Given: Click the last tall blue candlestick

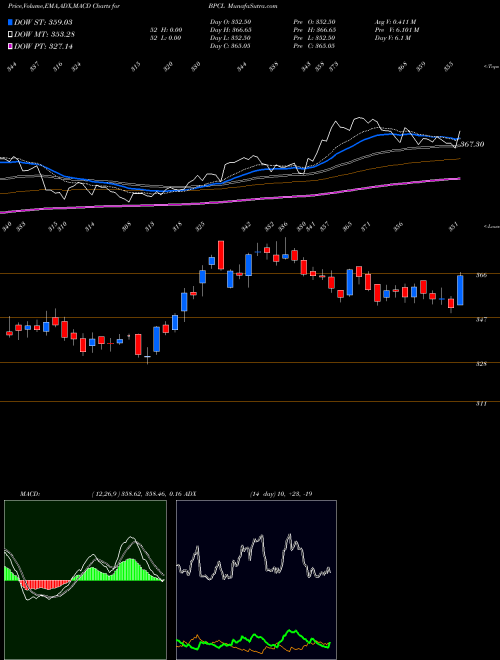Looking at the screenshot, I should [x=460, y=290].
